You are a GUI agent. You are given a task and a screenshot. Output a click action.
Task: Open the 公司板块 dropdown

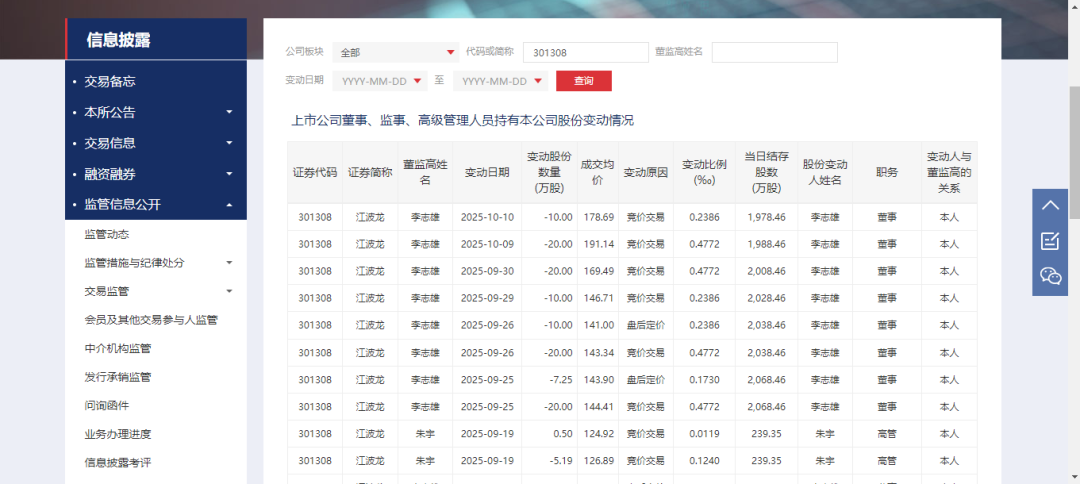coord(396,52)
